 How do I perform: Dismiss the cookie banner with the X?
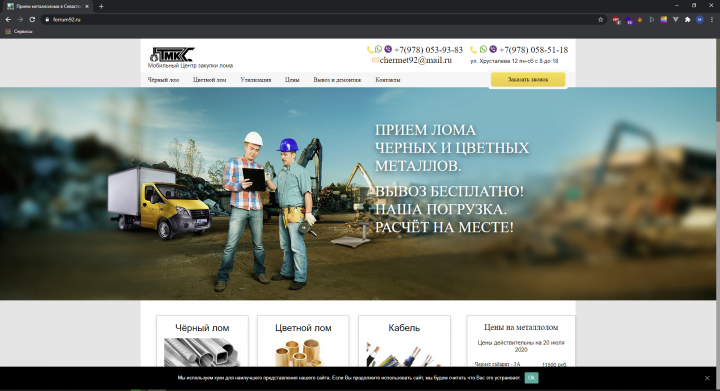pos(707,378)
